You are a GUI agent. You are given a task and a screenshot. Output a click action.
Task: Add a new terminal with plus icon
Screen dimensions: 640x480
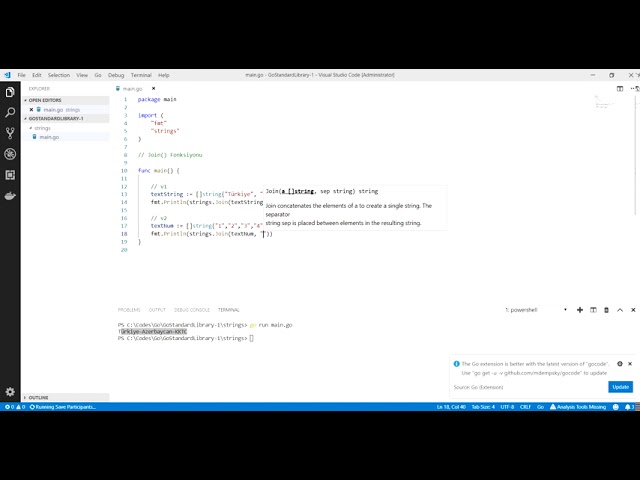tap(580, 310)
